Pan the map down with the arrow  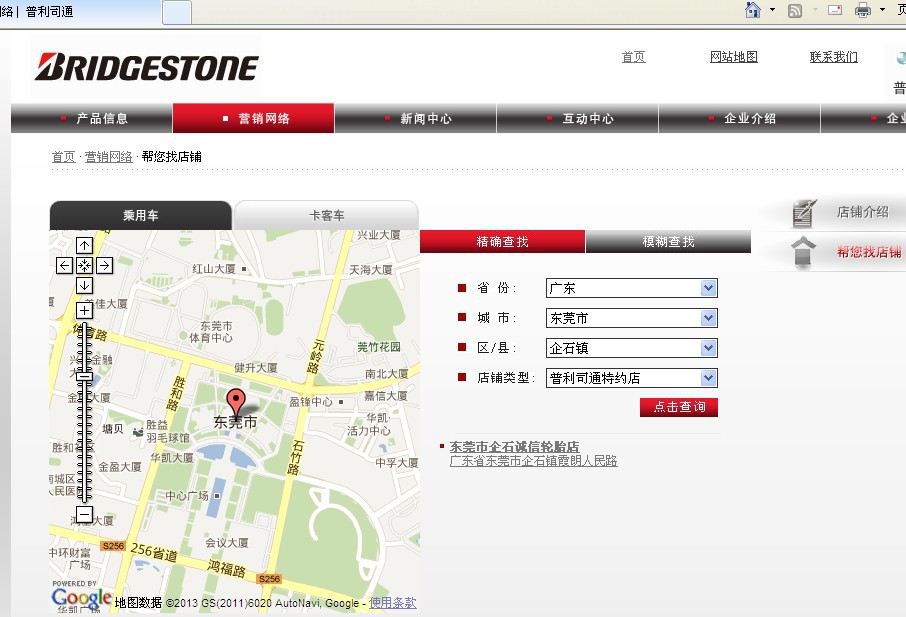point(85,286)
